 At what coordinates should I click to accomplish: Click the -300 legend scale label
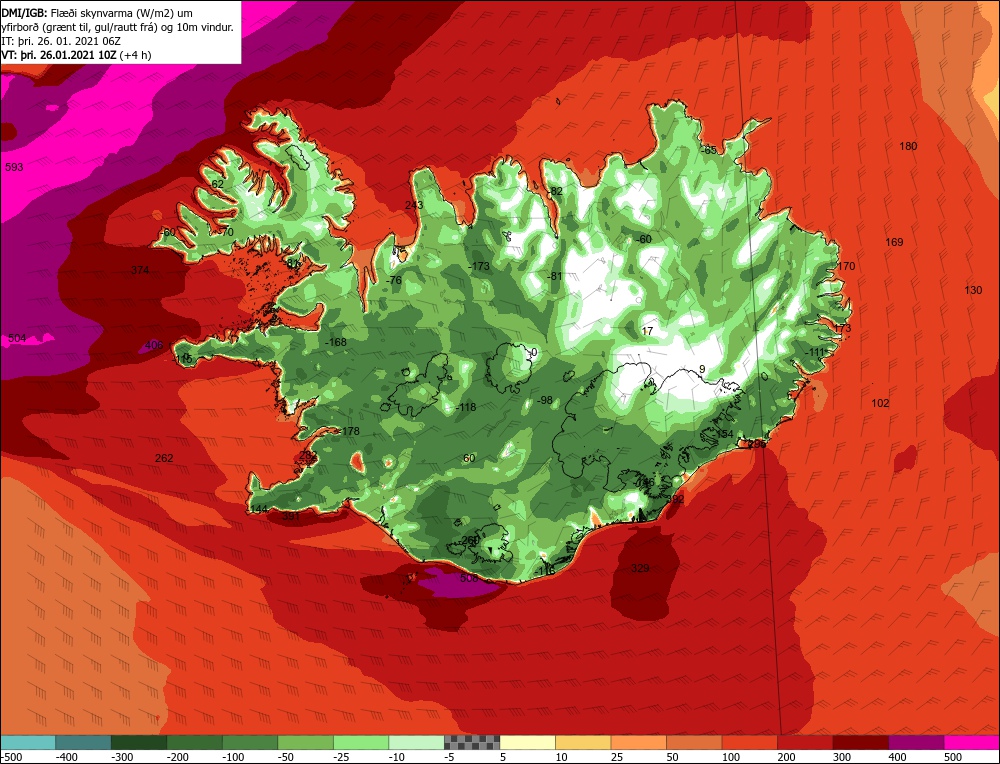click(122, 757)
